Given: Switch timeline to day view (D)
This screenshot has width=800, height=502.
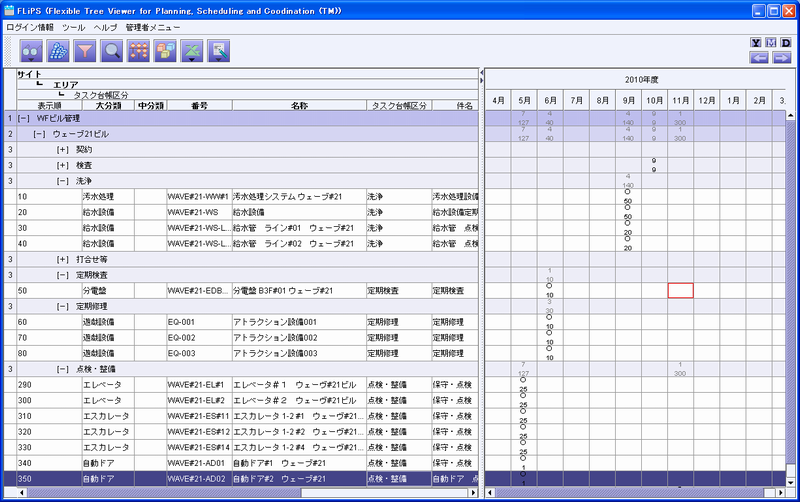Looking at the screenshot, I should point(786,43).
